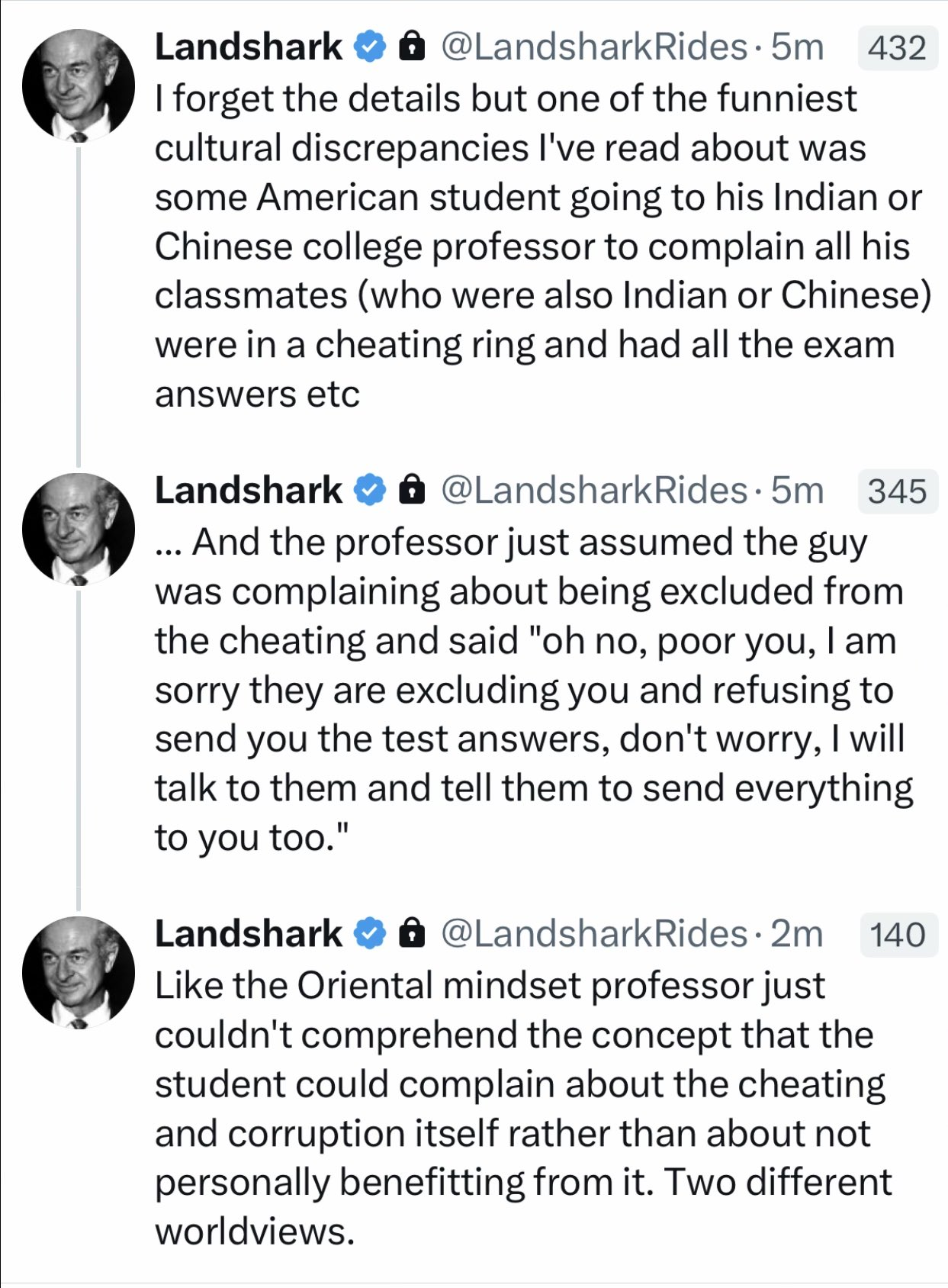Screen dimensions: 948x1288
Task: Click the 2m timestamp on the third tweet
Action: 797,934
